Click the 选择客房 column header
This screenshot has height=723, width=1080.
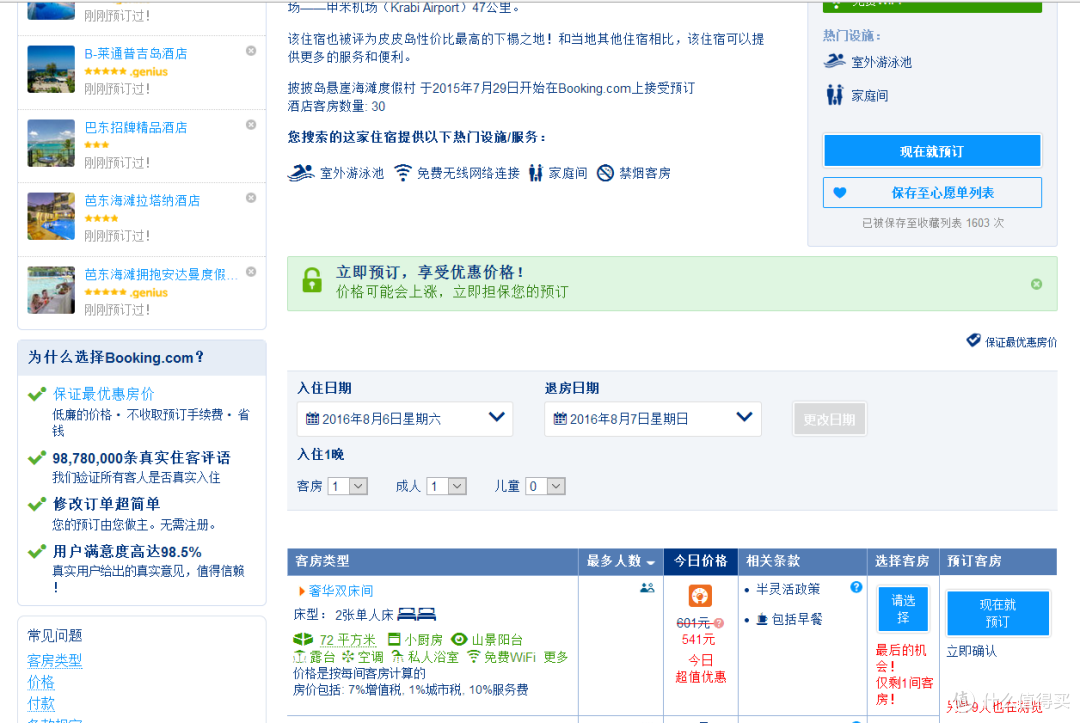[x=902, y=561]
